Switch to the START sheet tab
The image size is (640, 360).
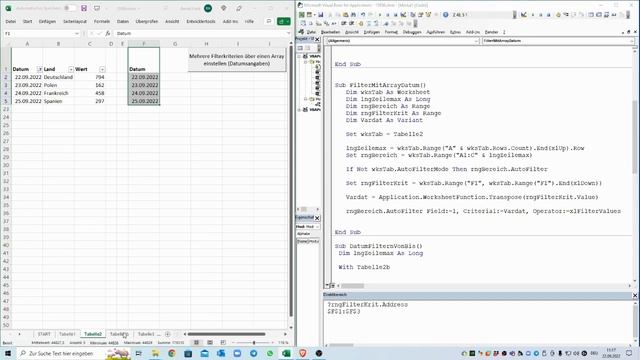(44, 334)
